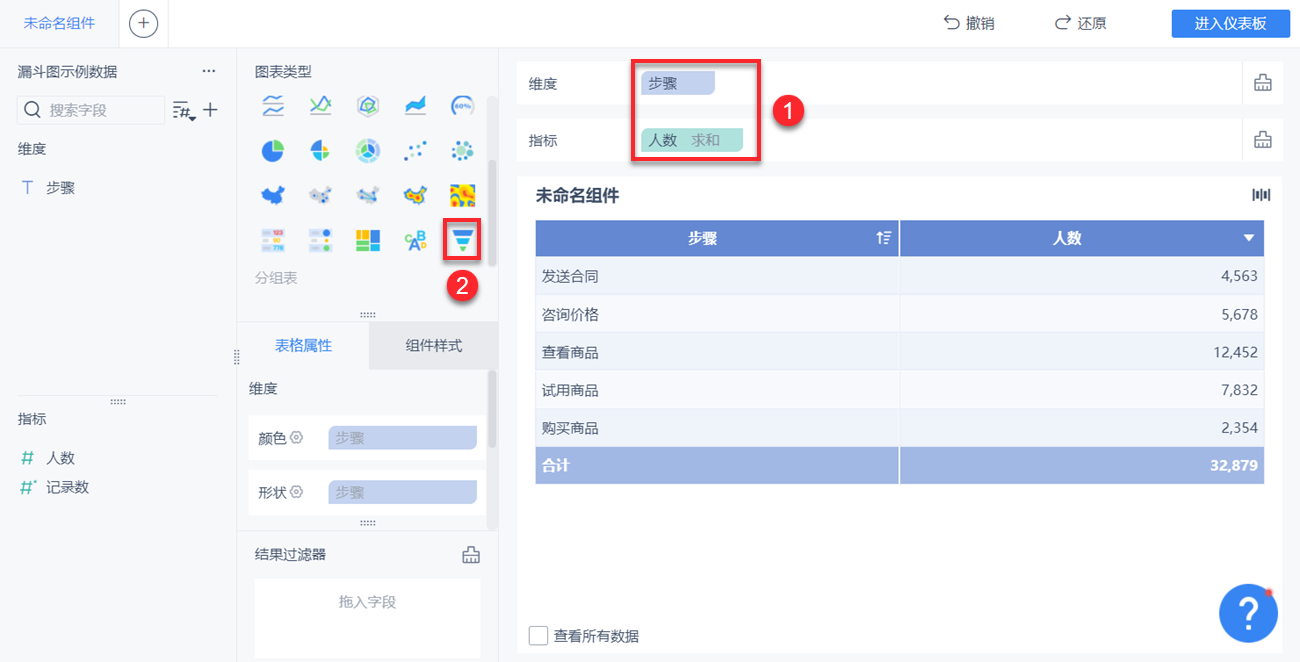Open the 人数 求和 indicator pill
The image size is (1300, 662).
(692, 140)
